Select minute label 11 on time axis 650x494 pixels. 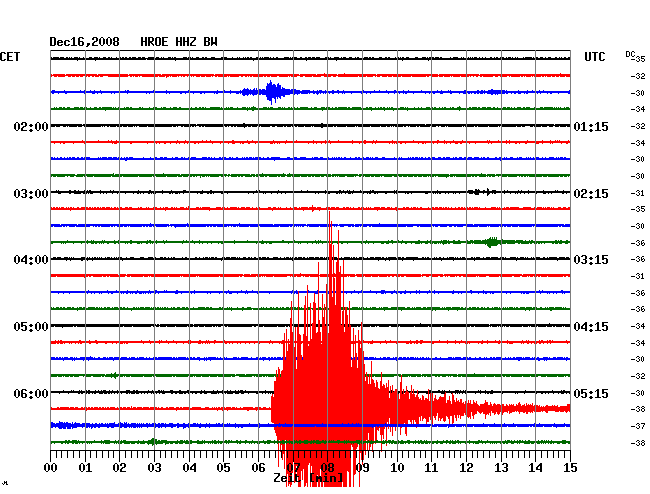[431, 467]
